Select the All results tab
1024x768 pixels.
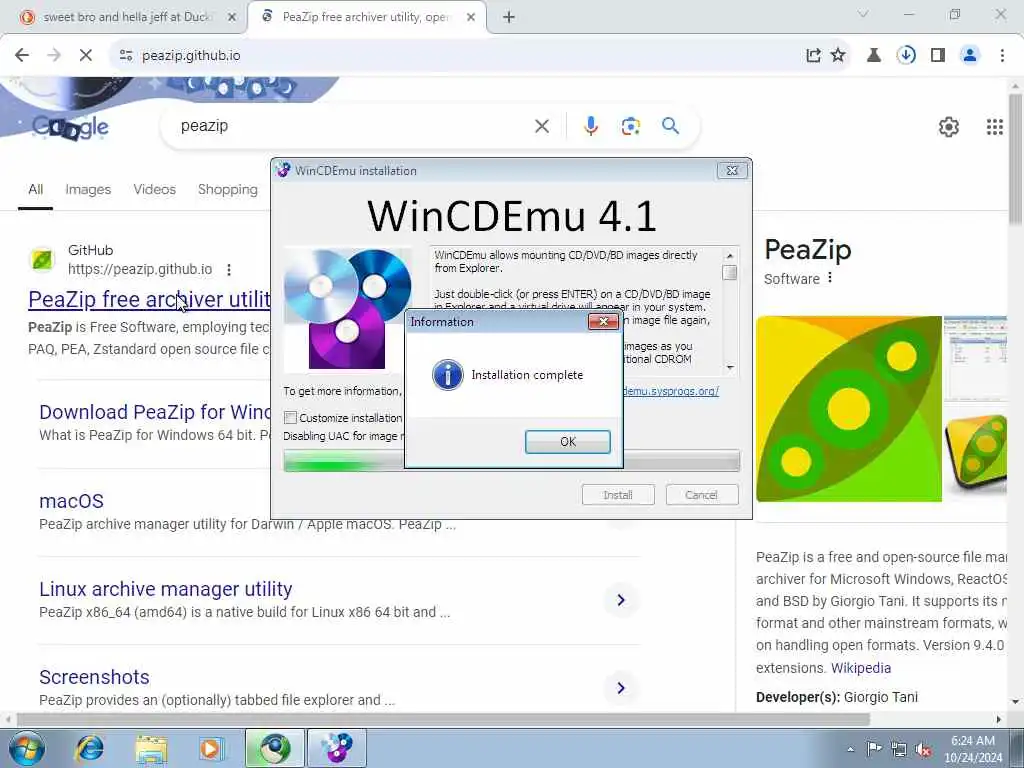35,189
